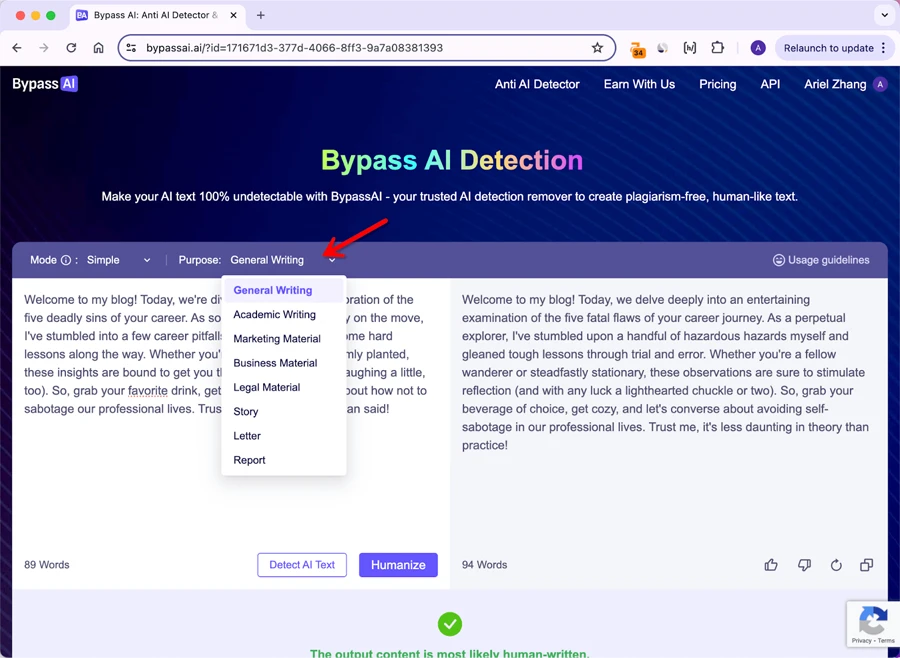Regenerate the output with the retry icon
This screenshot has height=658, width=900.
pyautogui.click(x=836, y=565)
